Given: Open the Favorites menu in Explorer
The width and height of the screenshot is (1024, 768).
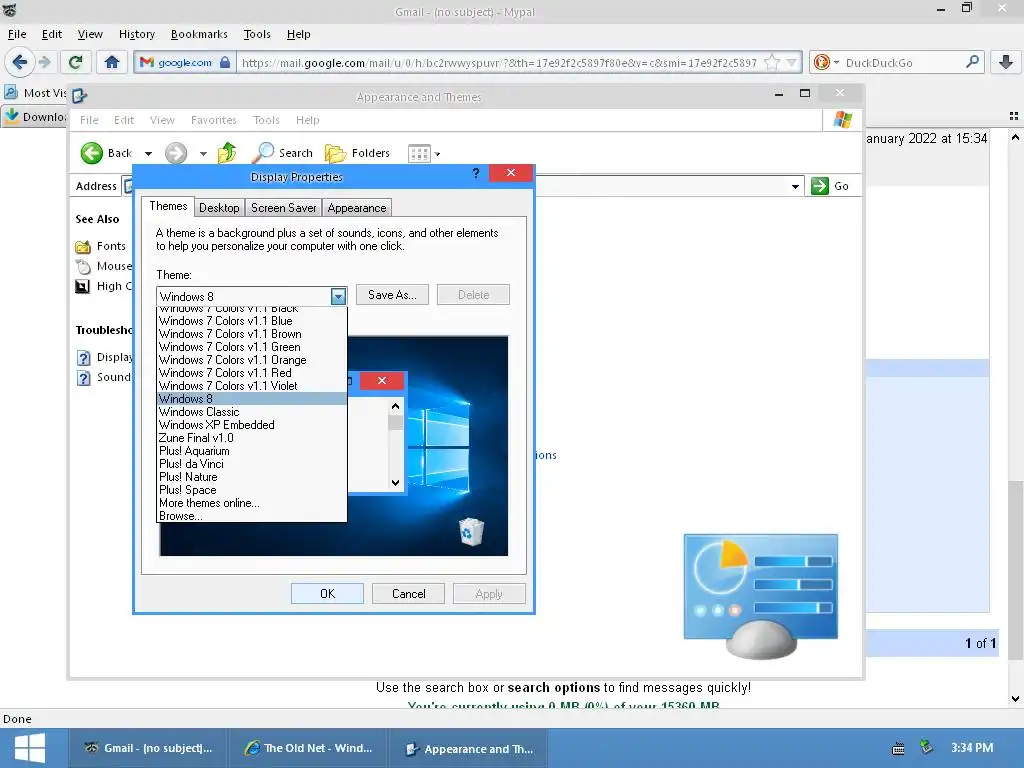Looking at the screenshot, I should click(214, 120).
